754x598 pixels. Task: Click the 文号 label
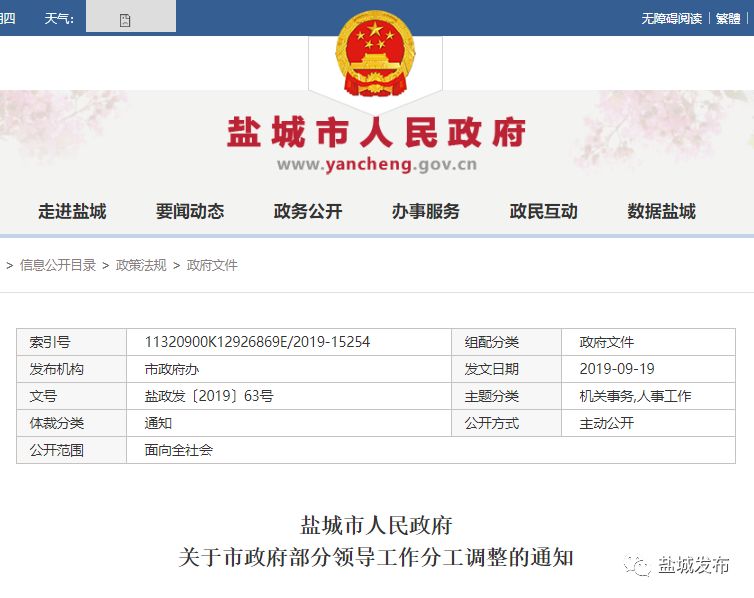(x=43, y=396)
